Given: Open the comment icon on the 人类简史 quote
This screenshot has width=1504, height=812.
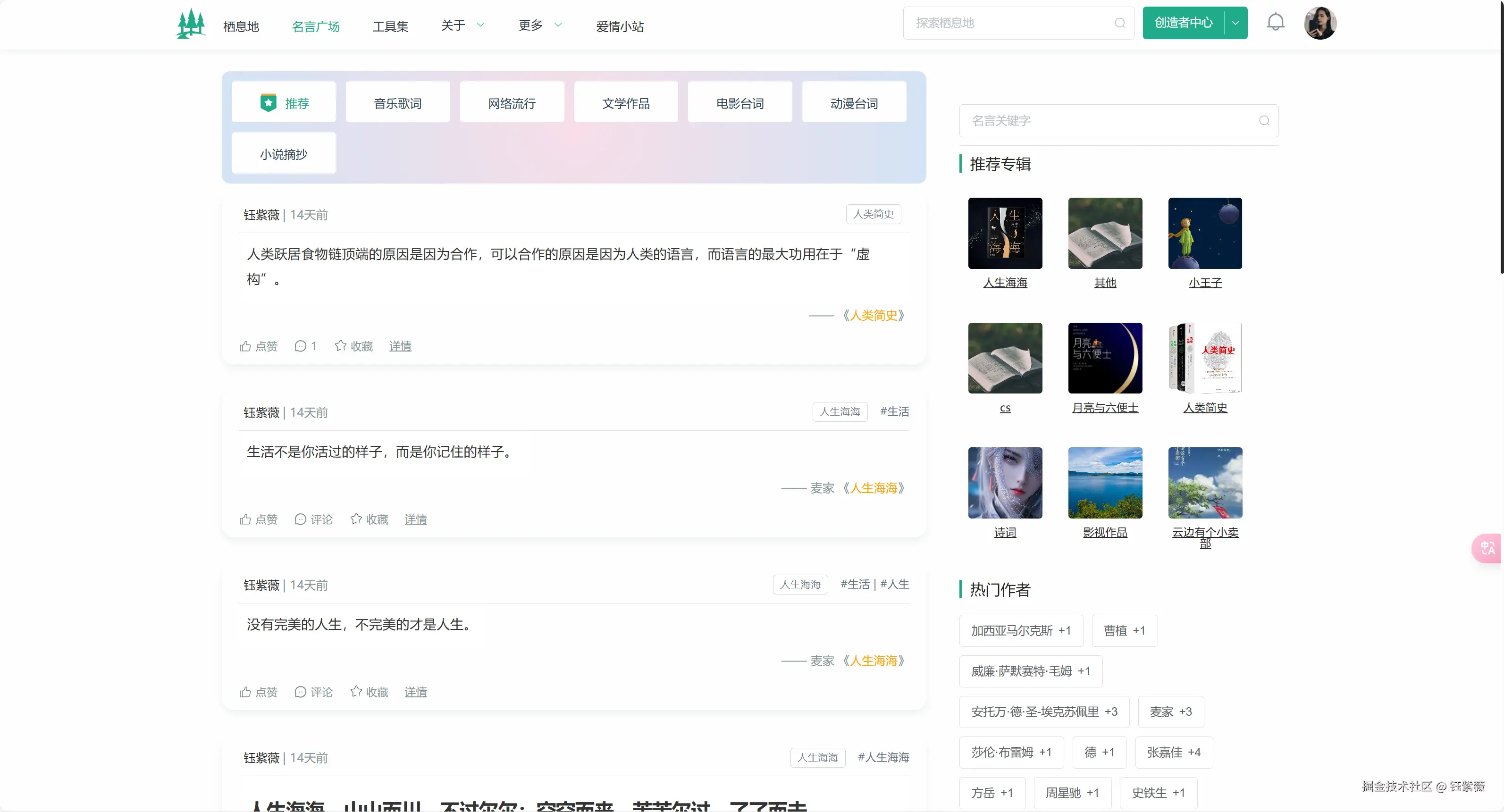Looking at the screenshot, I should pos(301,345).
